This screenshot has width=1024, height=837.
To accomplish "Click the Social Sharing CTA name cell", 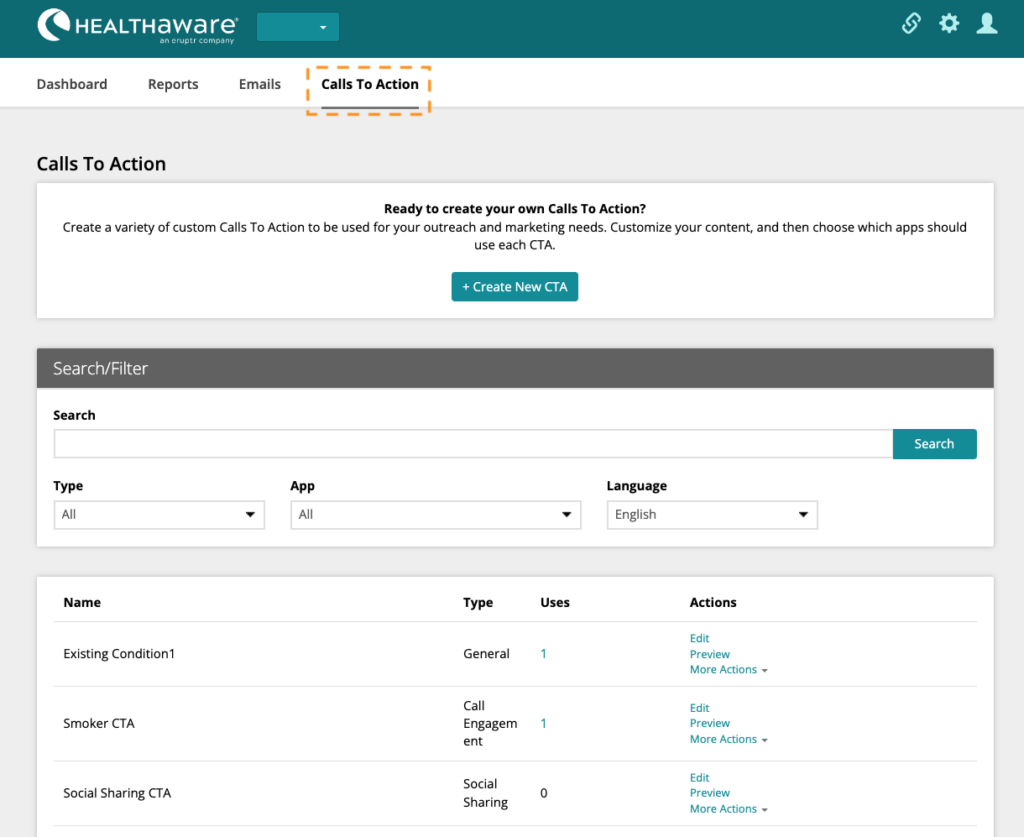I will [117, 793].
